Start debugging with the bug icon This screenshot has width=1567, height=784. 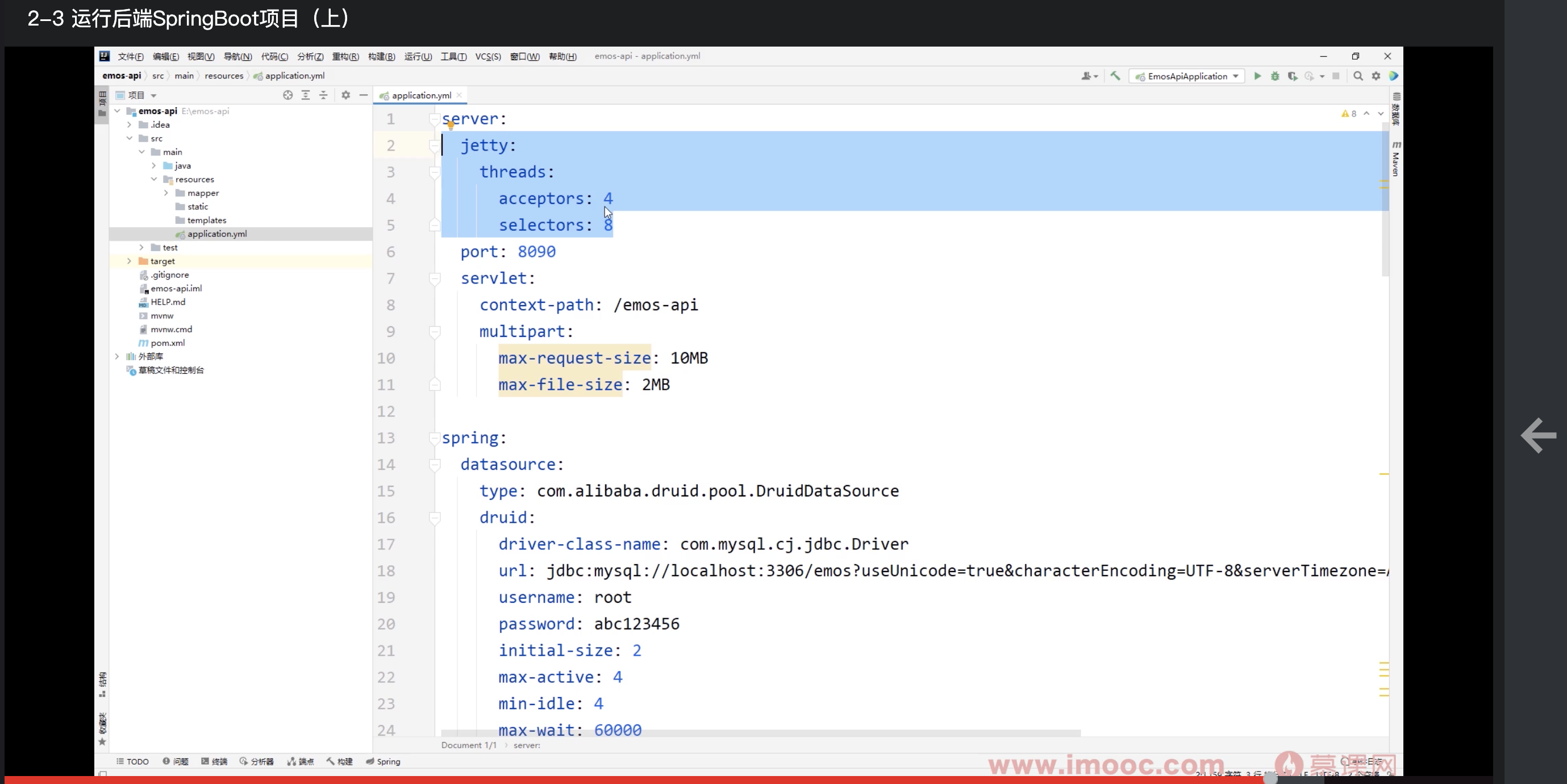click(1275, 76)
